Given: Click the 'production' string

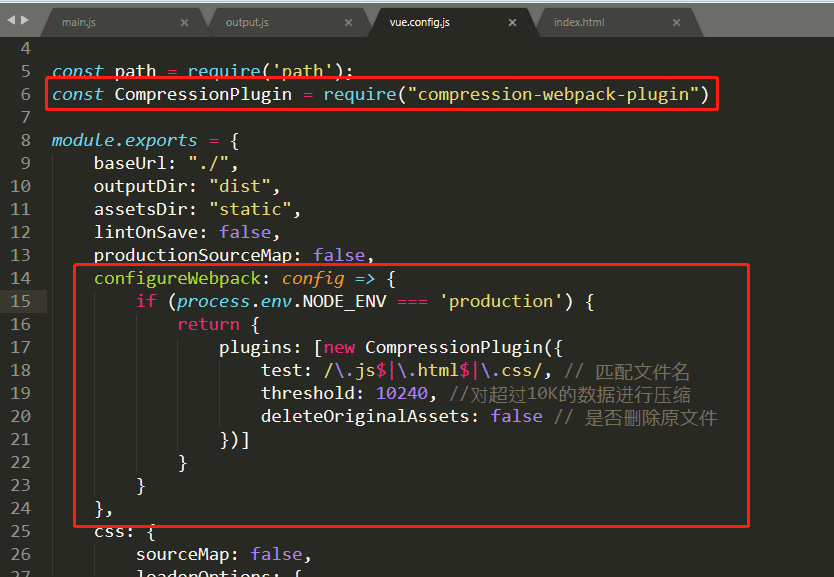Looking at the screenshot, I should 501,302.
